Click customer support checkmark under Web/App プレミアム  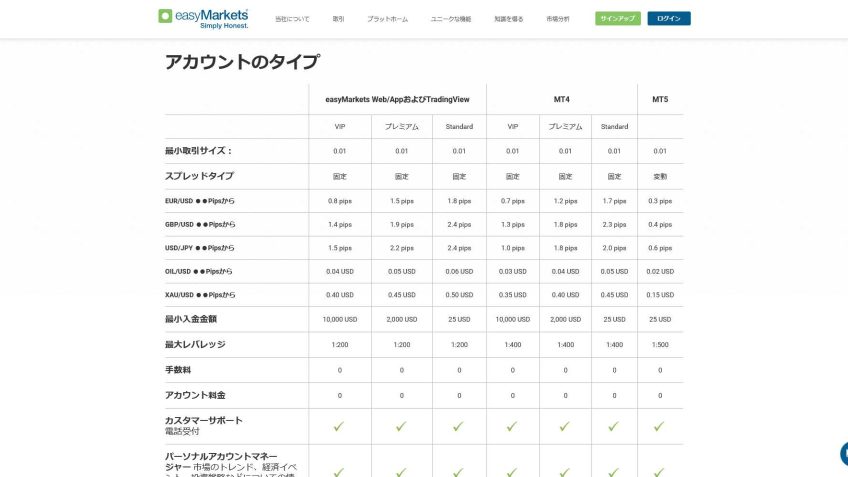point(401,426)
